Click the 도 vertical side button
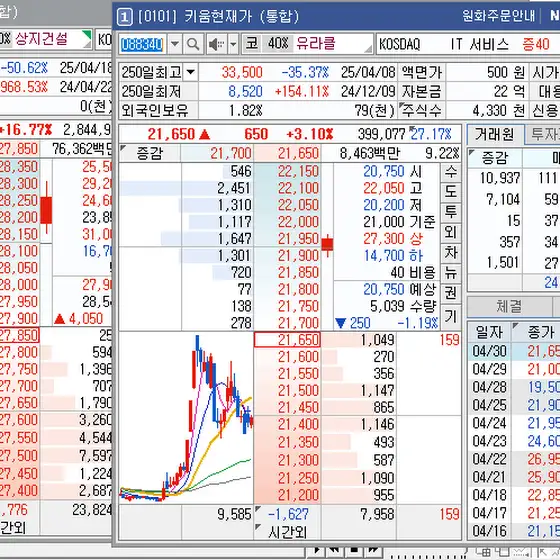This screenshot has width=560, height=560. [451, 192]
